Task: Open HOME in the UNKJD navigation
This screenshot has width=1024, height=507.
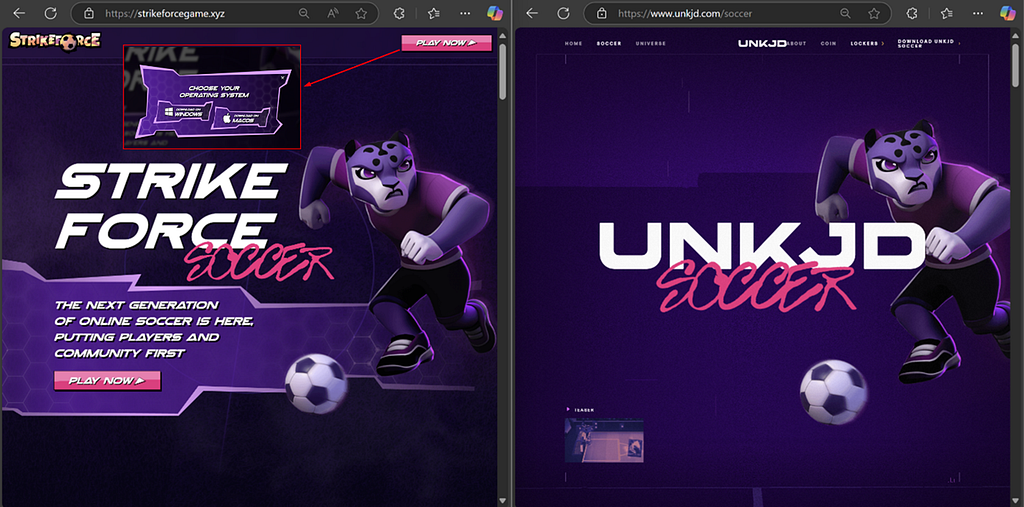Action: pos(573,44)
